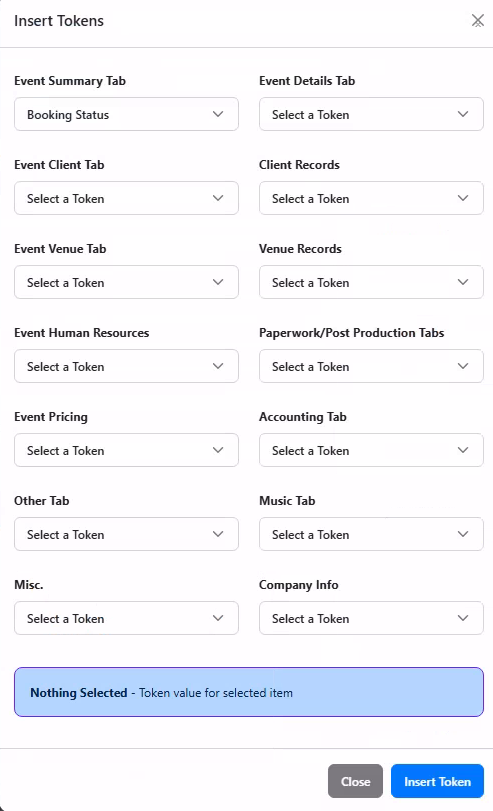The height and width of the screenshot is (811, 493).
Task: Expand the Event Pricing token dropdown
Action: [126, 450]
